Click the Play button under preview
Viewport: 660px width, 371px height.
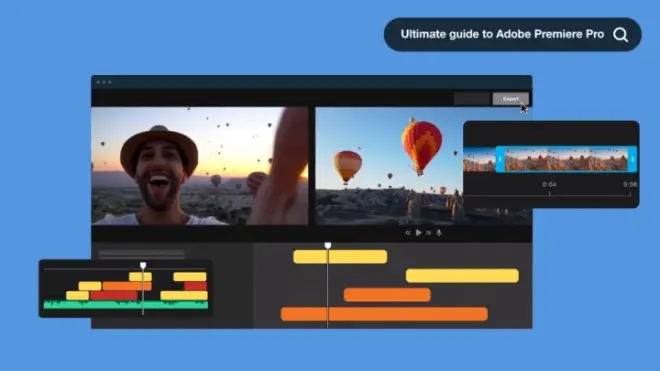(418, 232)
